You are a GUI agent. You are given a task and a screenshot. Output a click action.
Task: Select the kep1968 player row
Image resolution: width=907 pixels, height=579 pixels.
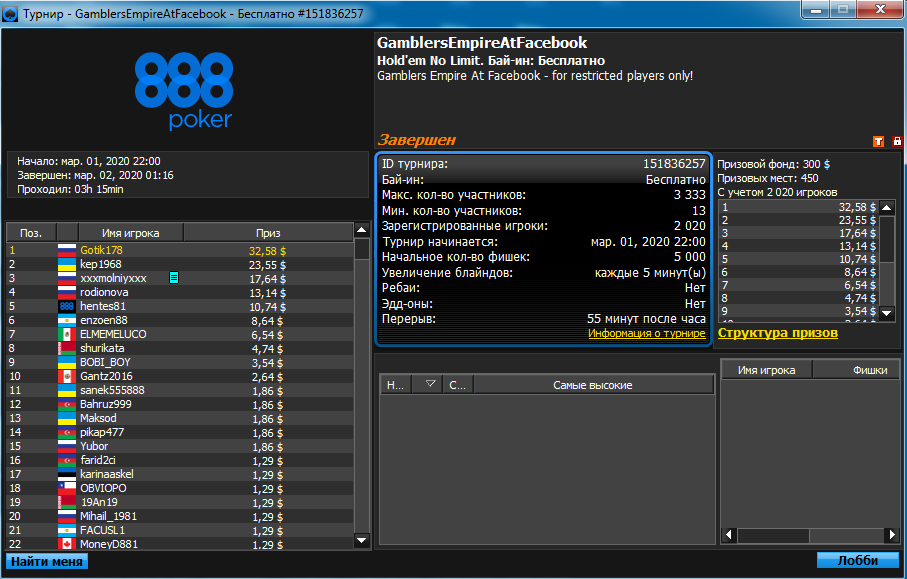point(180,264)
